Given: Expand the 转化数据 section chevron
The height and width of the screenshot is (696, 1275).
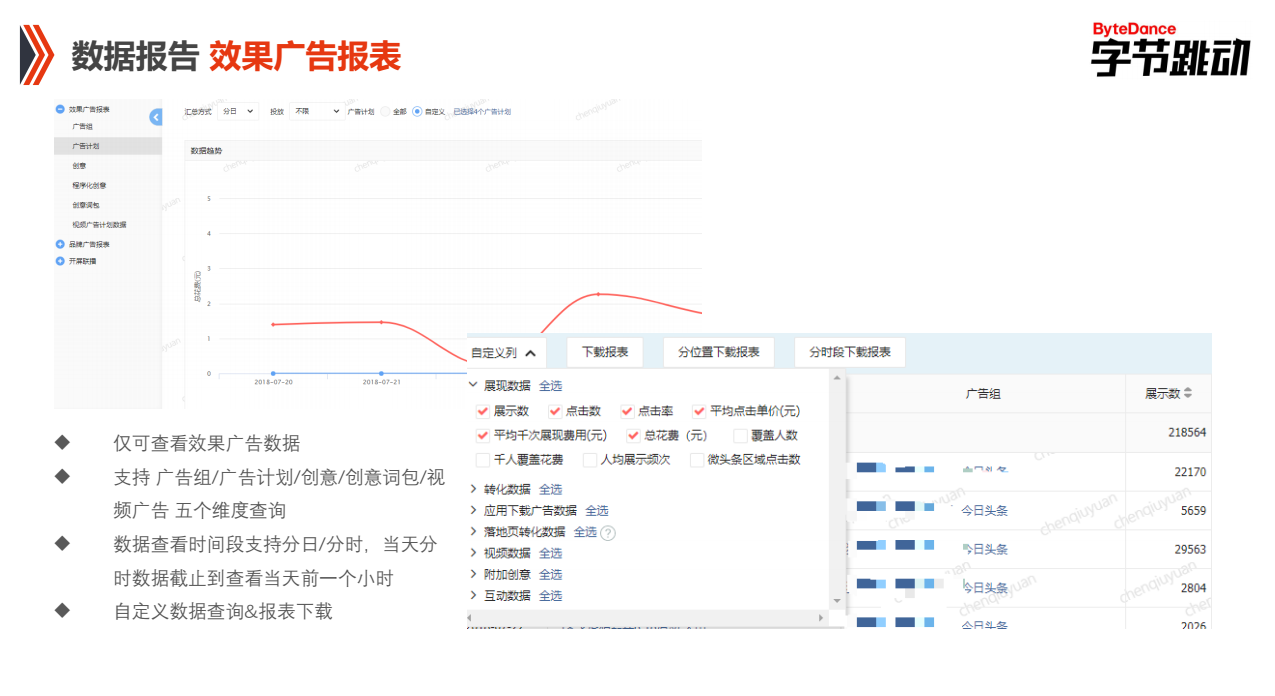Looking at the screenshot, I should coord(474,489).
